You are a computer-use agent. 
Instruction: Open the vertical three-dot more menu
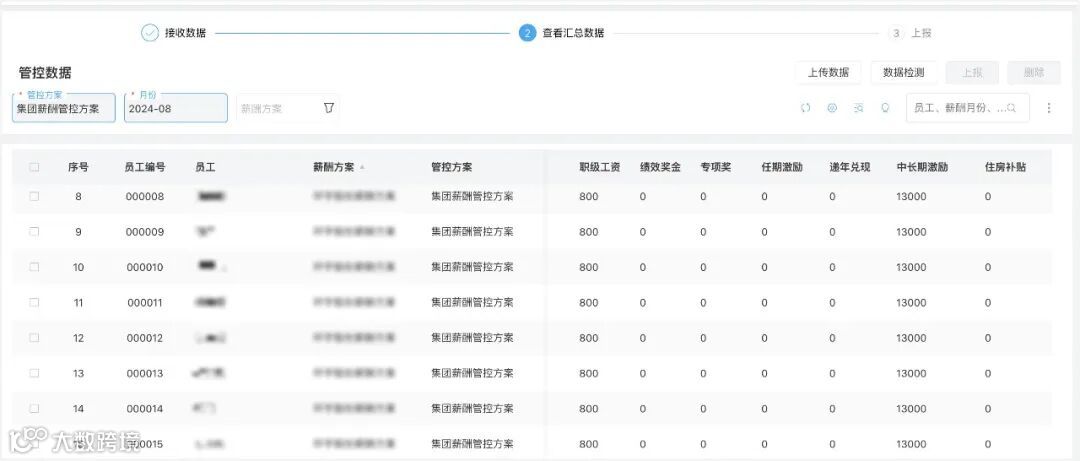click(x=1049, y=108)
